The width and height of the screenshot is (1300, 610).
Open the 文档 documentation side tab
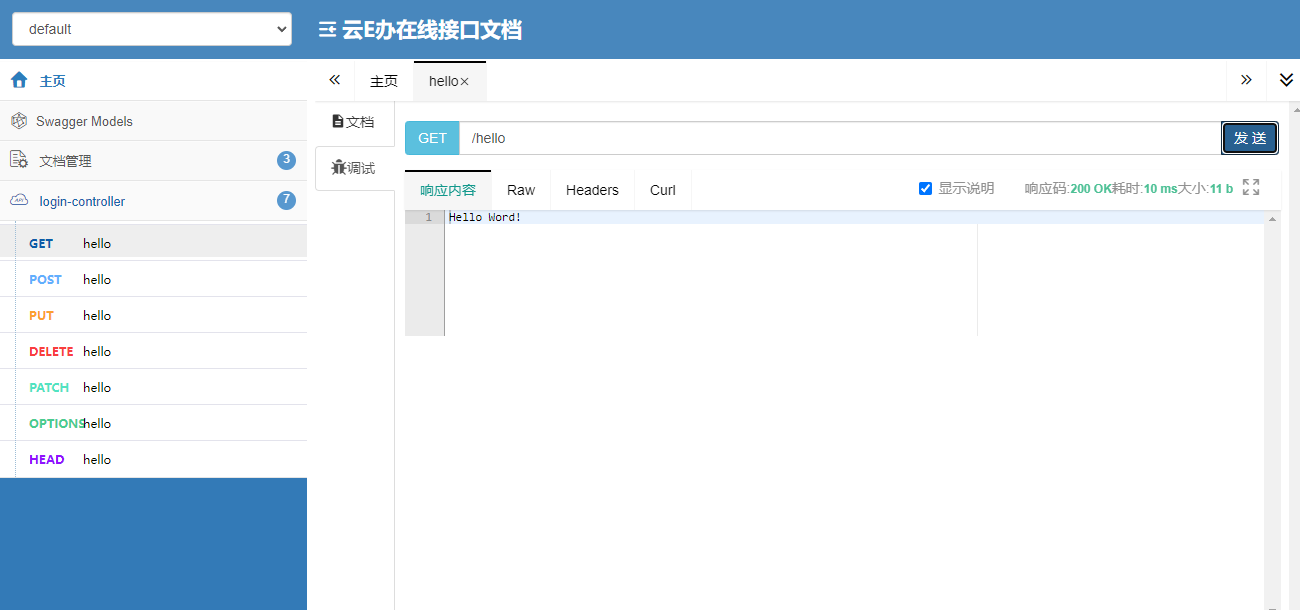353,122
